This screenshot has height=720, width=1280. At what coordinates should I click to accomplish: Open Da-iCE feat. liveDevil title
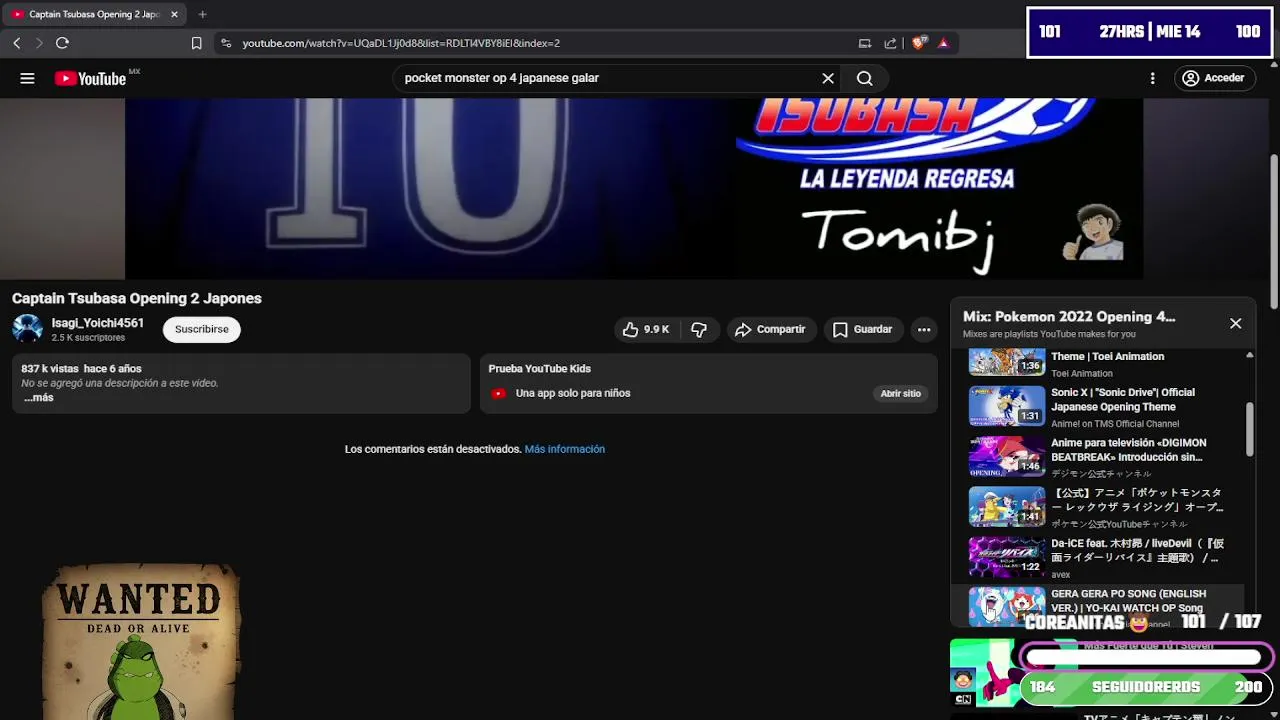tap(1137, 551)
